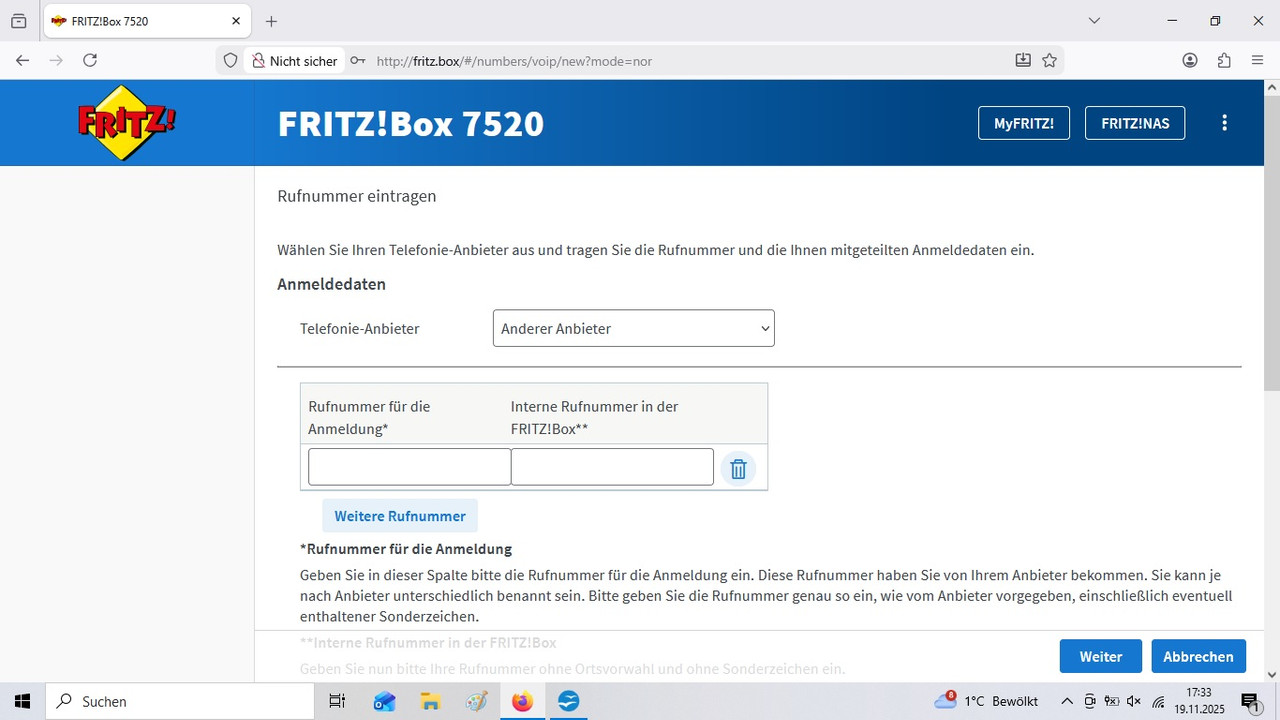Click the FRITZ!NAS button
1280x720 pixels.
[1135, 123]
